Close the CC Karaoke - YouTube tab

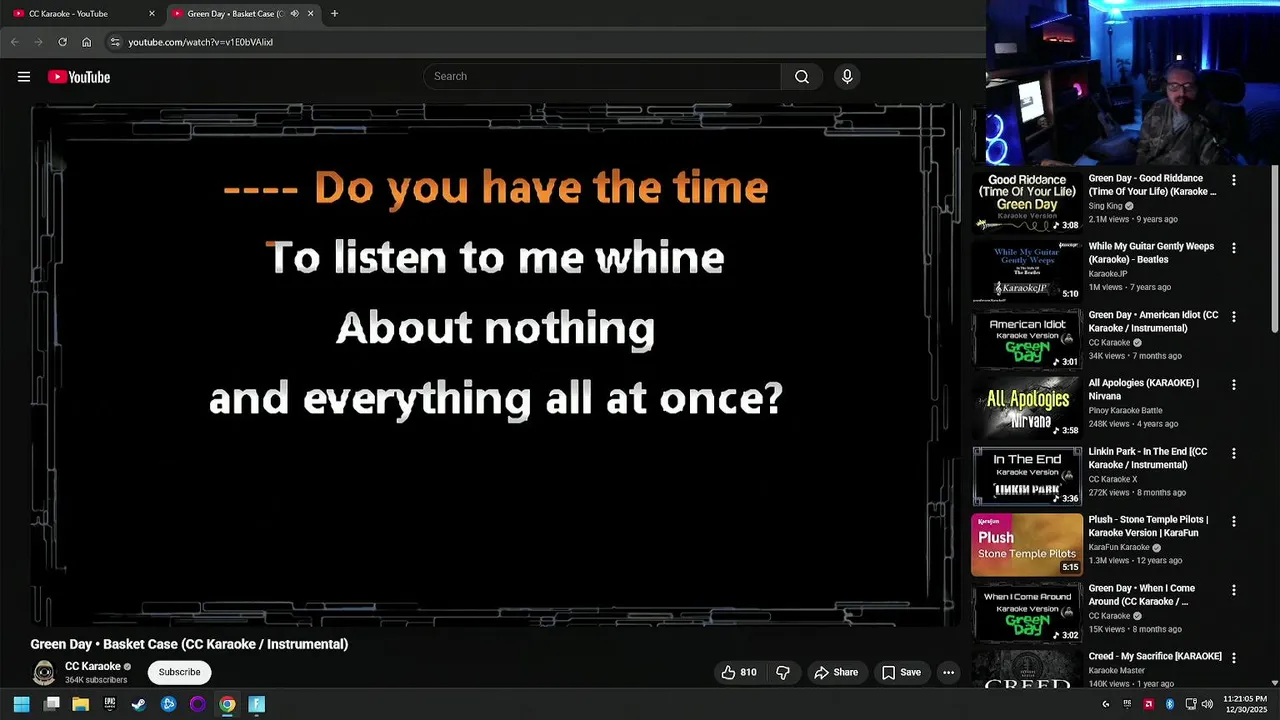pos(152,14)
